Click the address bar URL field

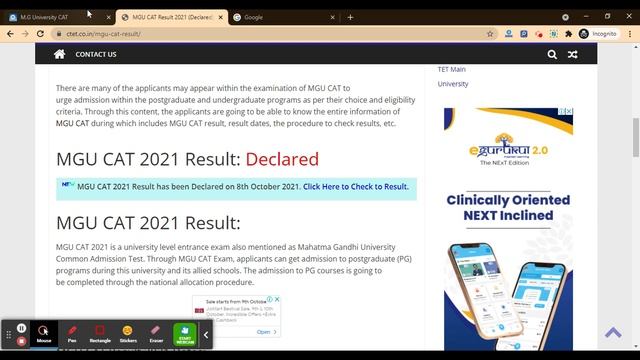coord(274,34)
